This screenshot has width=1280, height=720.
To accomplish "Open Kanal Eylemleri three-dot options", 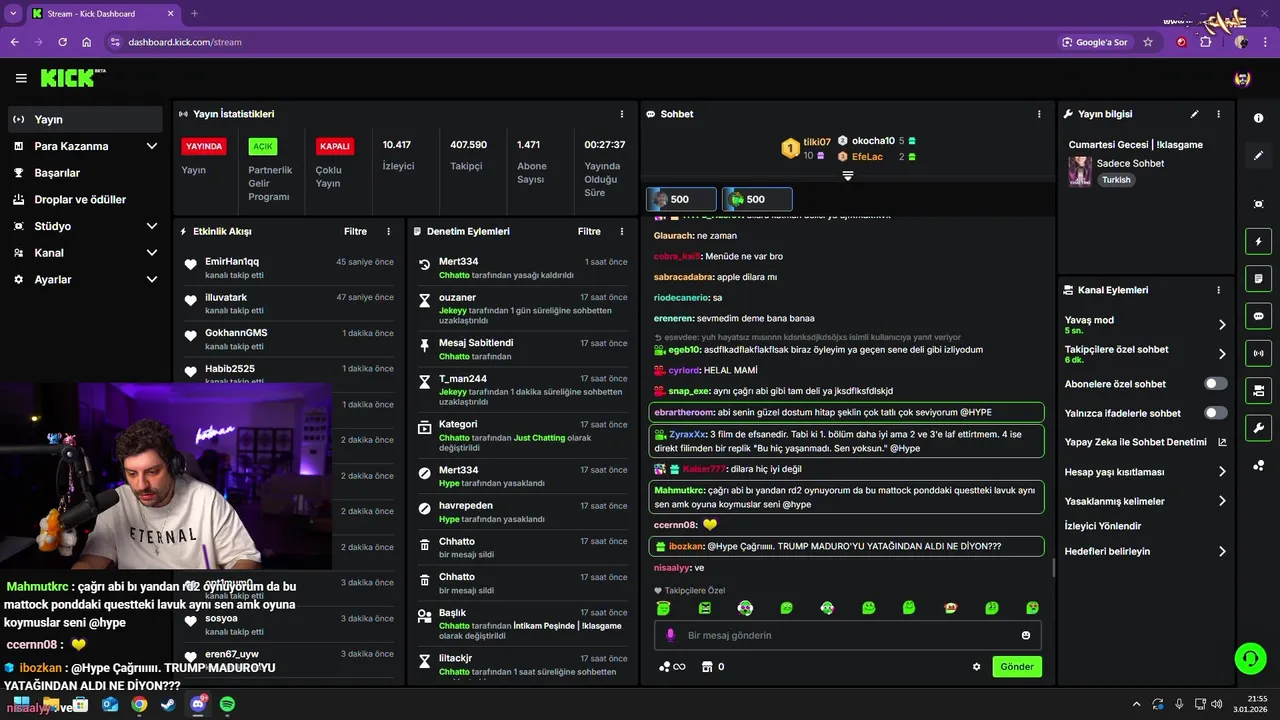I will 1218,290.
